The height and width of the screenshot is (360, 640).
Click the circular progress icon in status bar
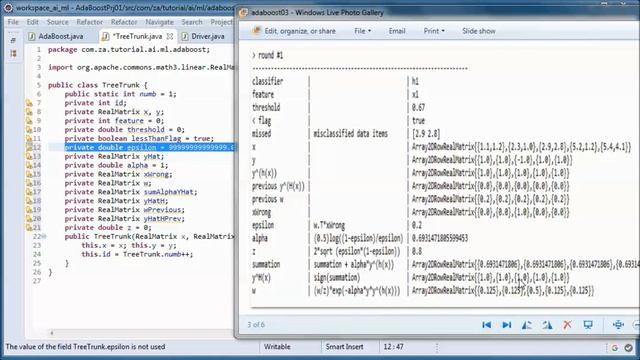615,347
